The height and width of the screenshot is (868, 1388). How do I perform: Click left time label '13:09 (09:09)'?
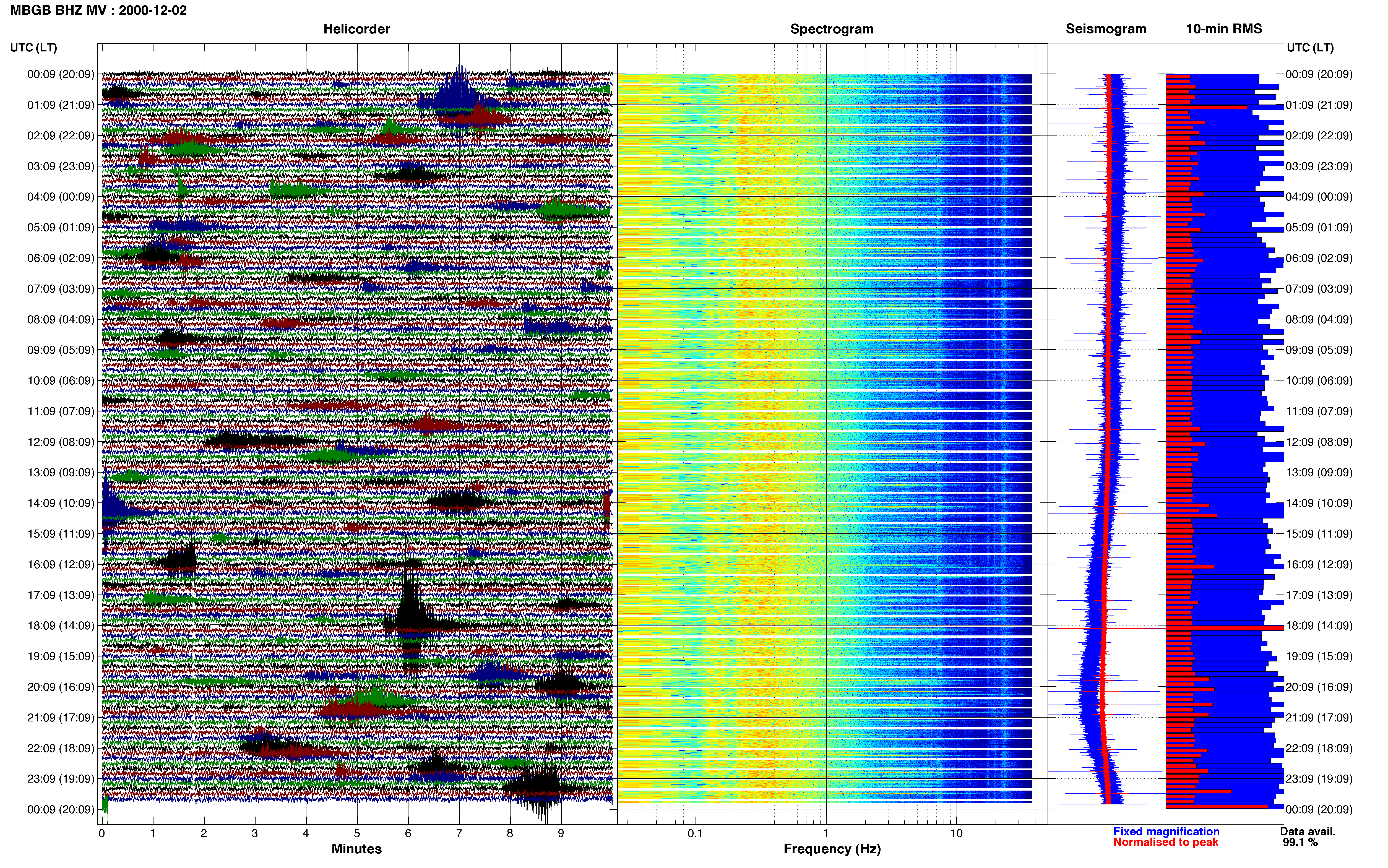coord(61,473)
